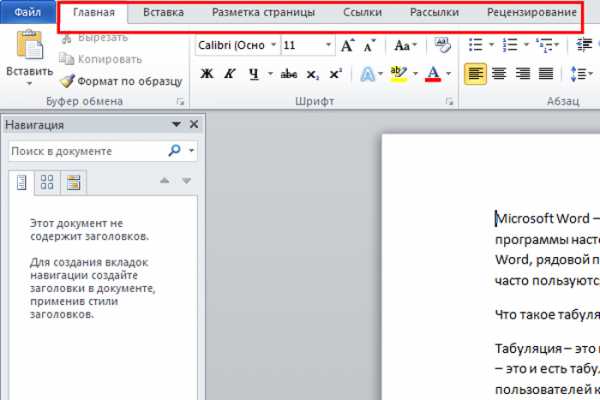Screen dimensions: 600x400
Task: Click the numbered list icon
Action: [510, 45]
